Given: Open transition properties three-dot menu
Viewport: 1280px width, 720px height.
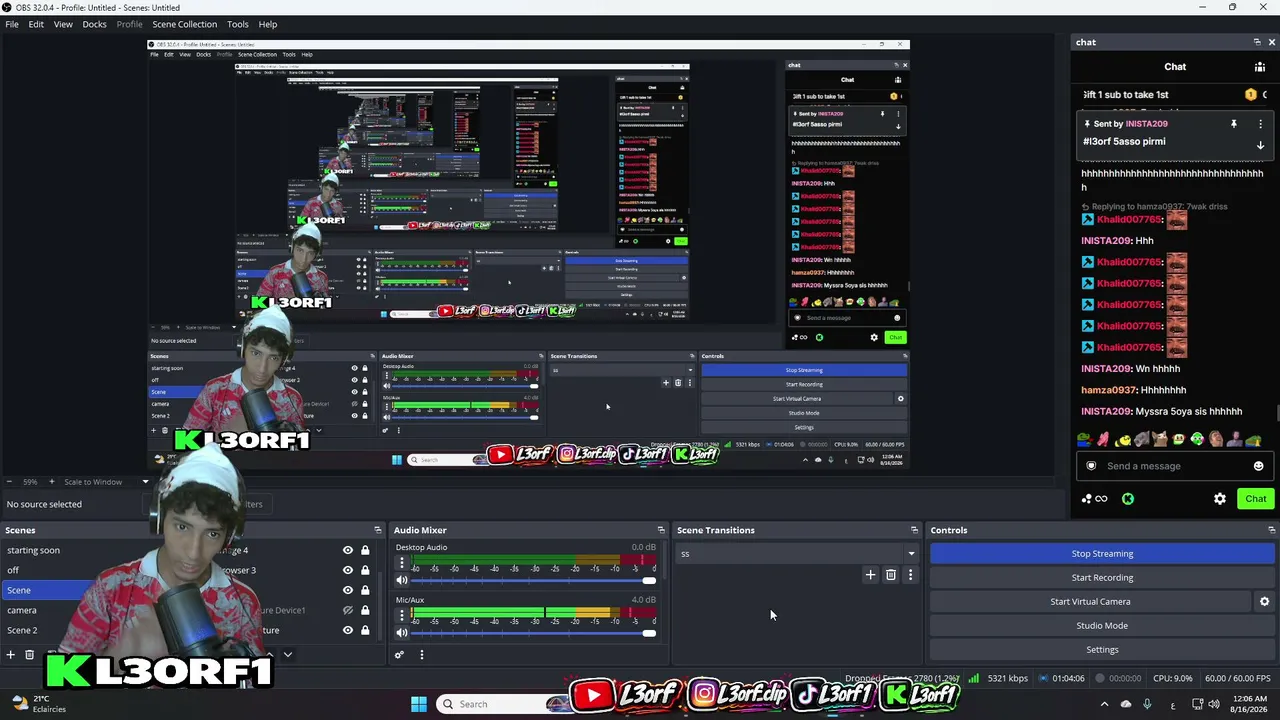Looking at the screenshot, I should pos(910,575).
